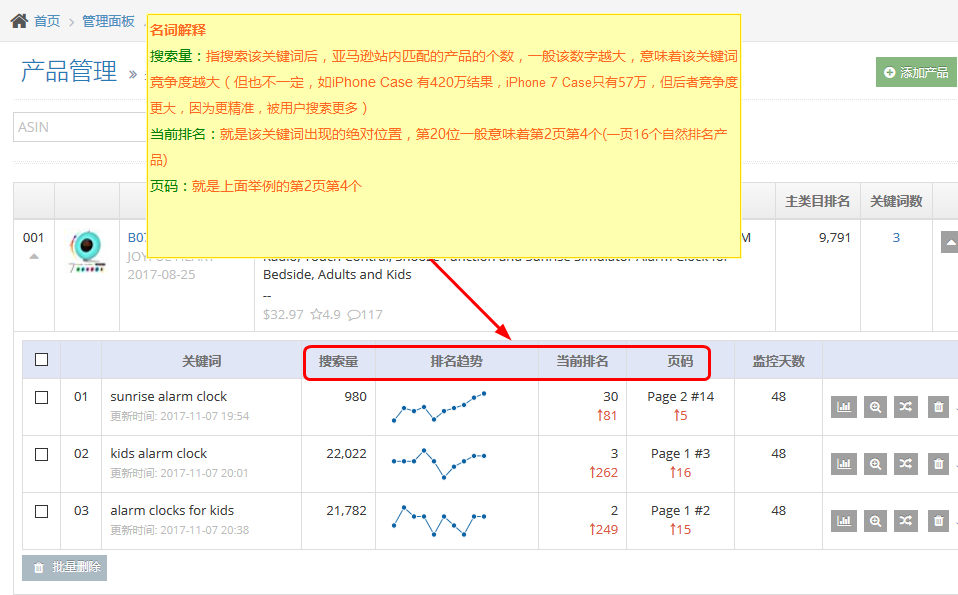
Task: Click trash icon in kids alarm clock row
Action: [x=938, y=464]
